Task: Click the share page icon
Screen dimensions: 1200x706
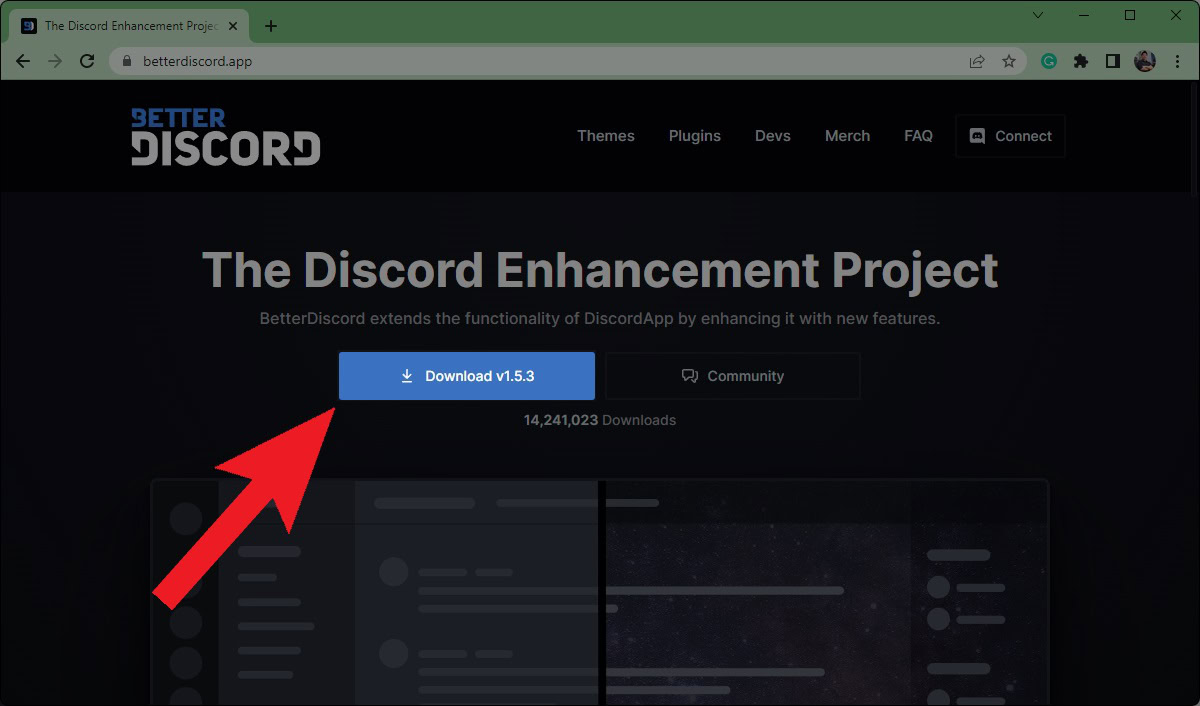Action: [x=977, y=61]
